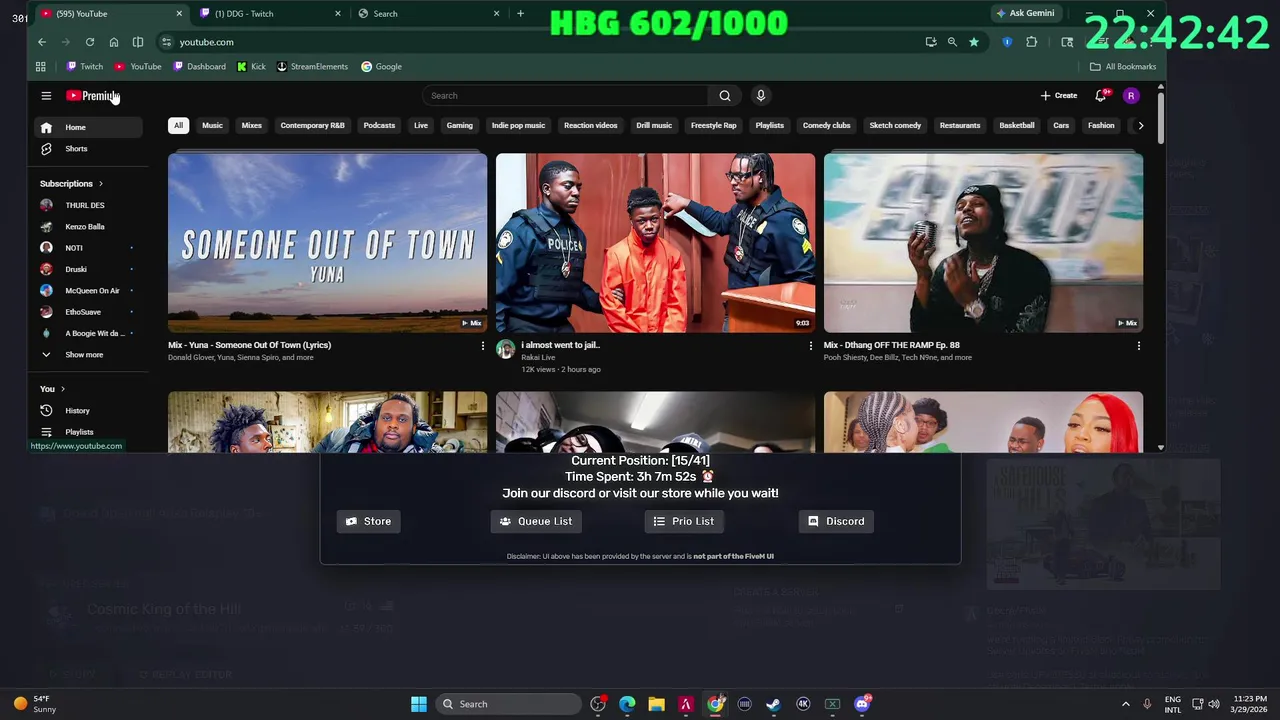
Task: Show more filter chips with right arrow
Action: point(1141,126)
